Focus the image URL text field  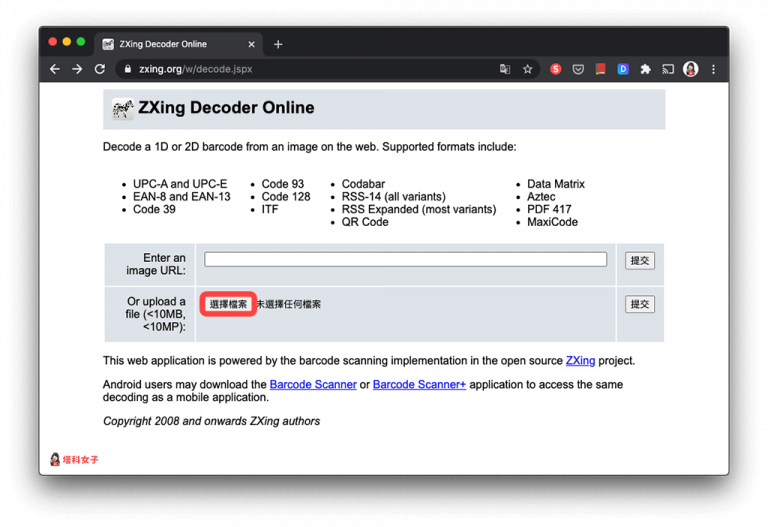tap(405, 259)
